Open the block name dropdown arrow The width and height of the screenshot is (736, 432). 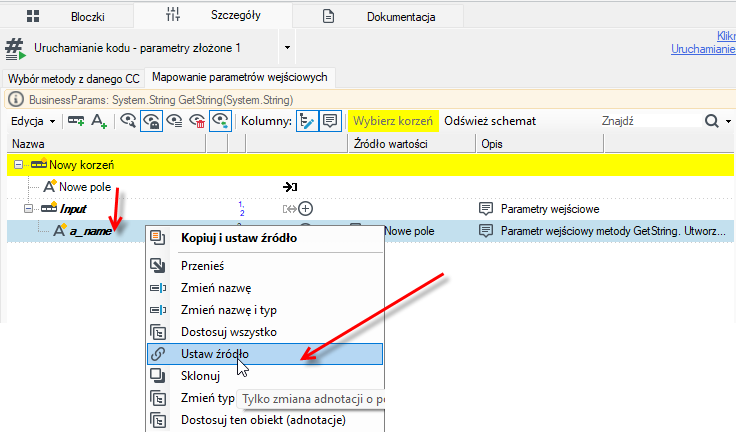[287, 47]
